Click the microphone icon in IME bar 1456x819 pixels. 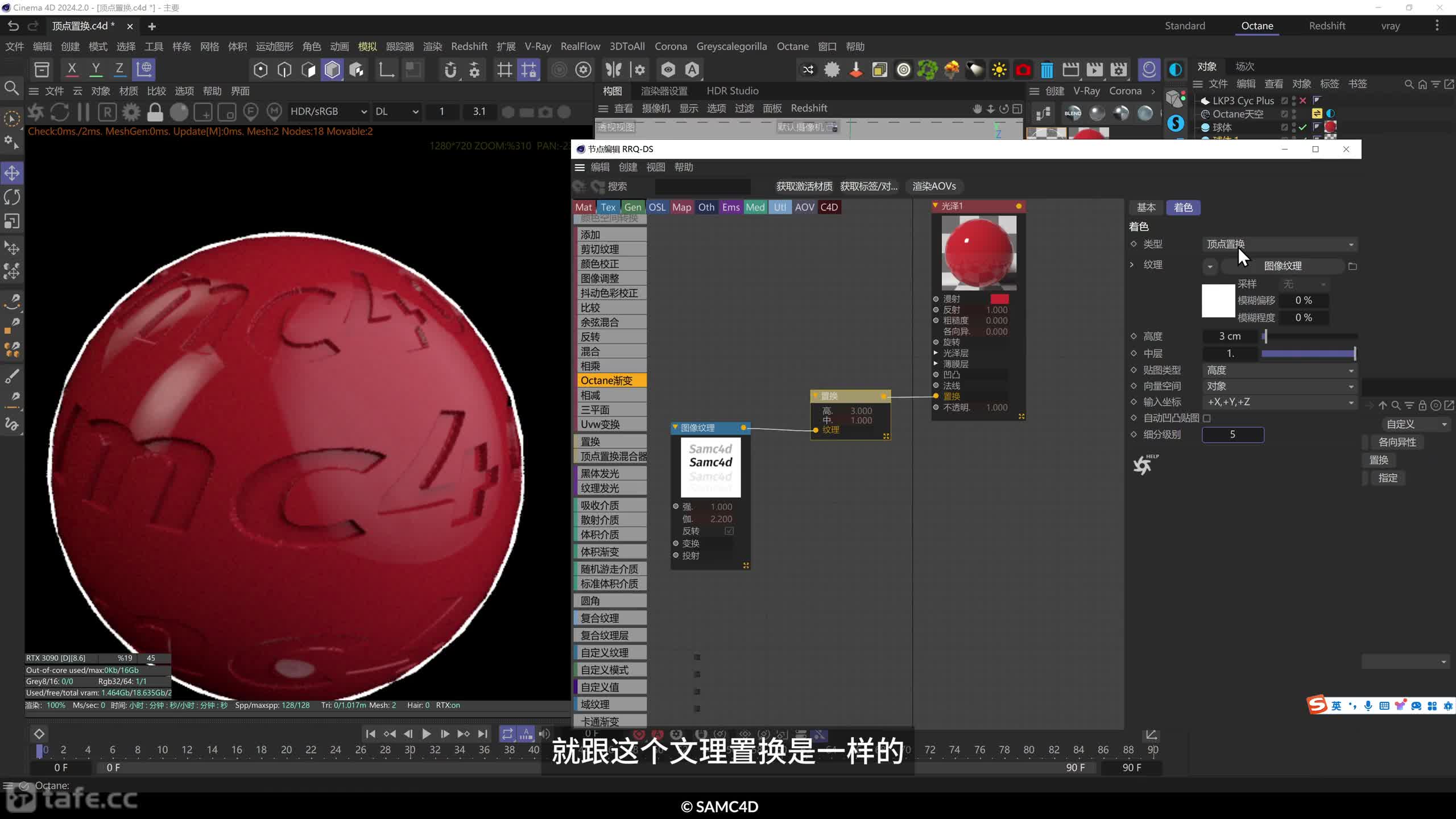pyautogui.click(x=1368, y=706)
